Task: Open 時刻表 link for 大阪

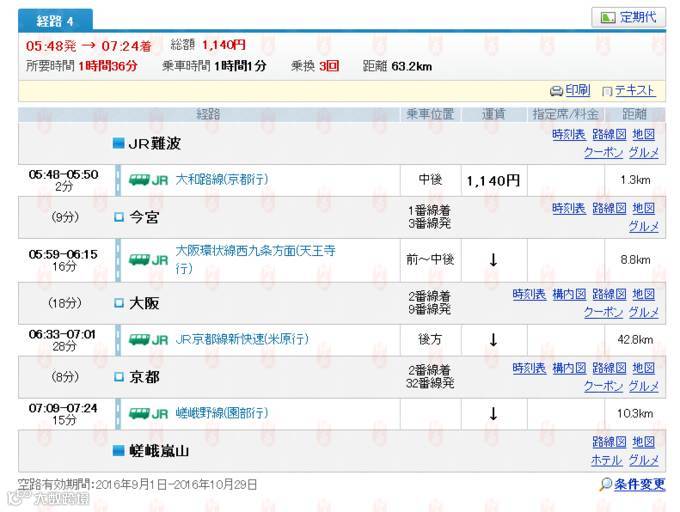Action: [x=529, y=294]
